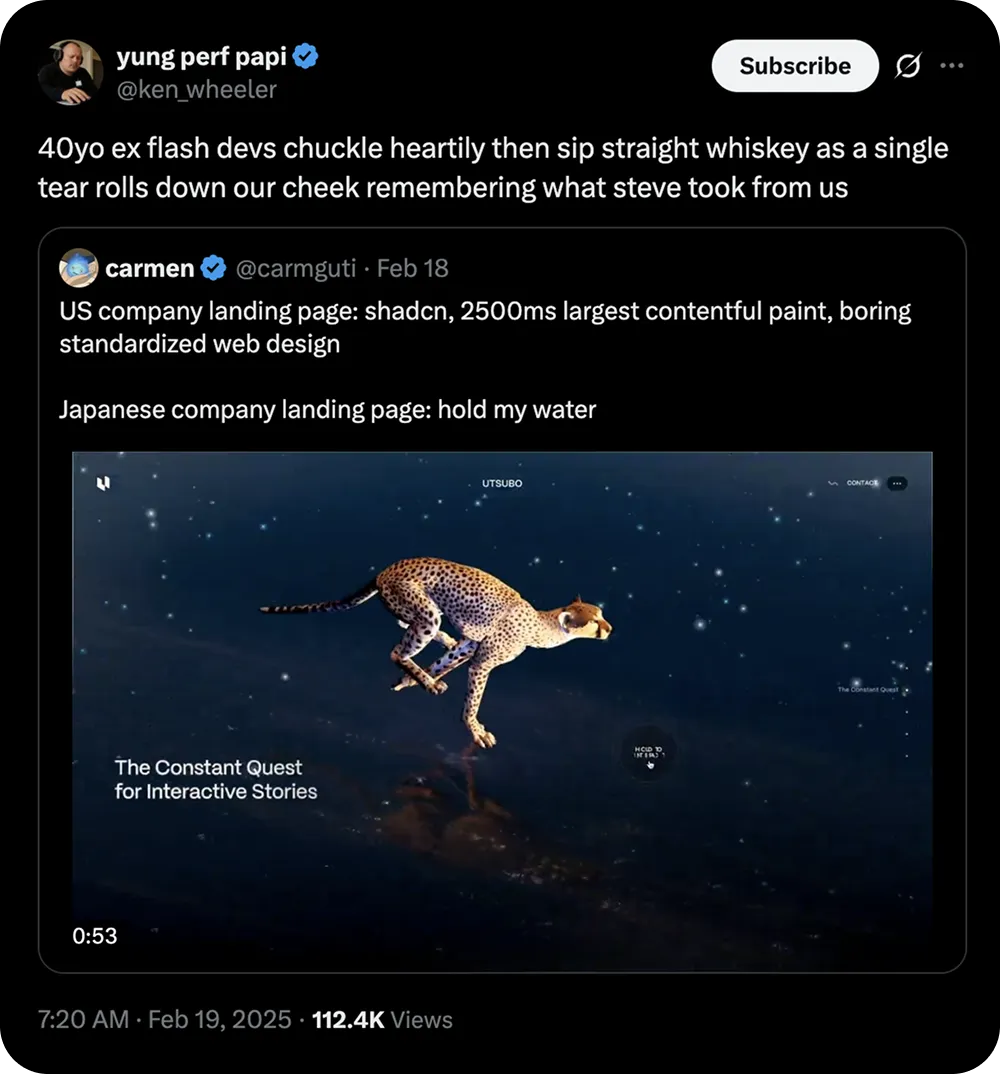Click The Constant Quest scroll marker label
Screen dimensions: 1000x1074
pos(867,690)
